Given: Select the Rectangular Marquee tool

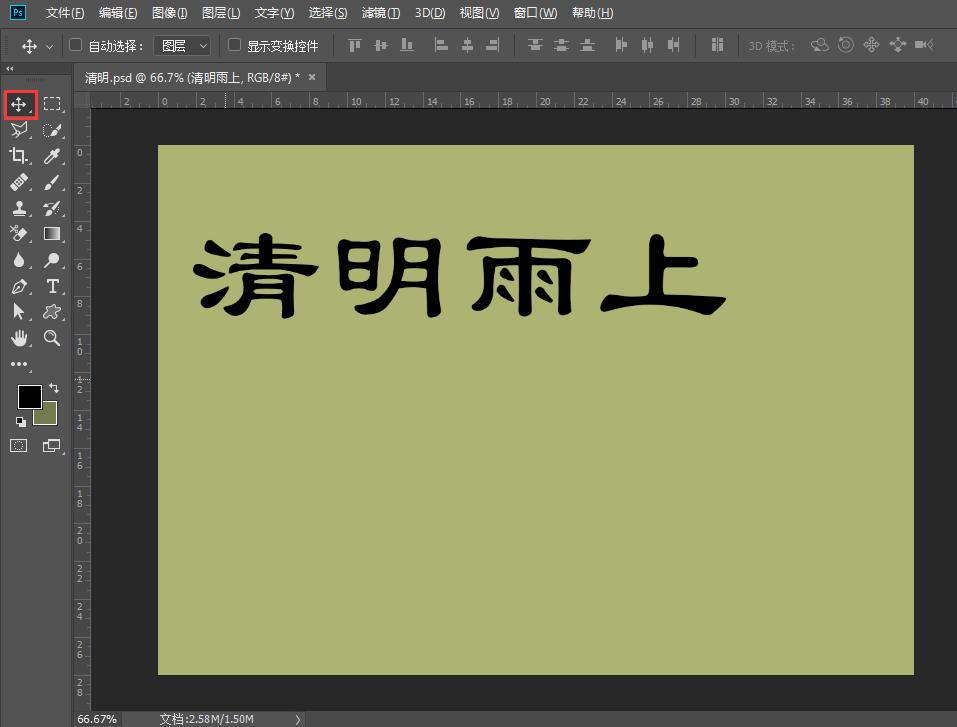Looking at the screenshot, I should [52, 103].
